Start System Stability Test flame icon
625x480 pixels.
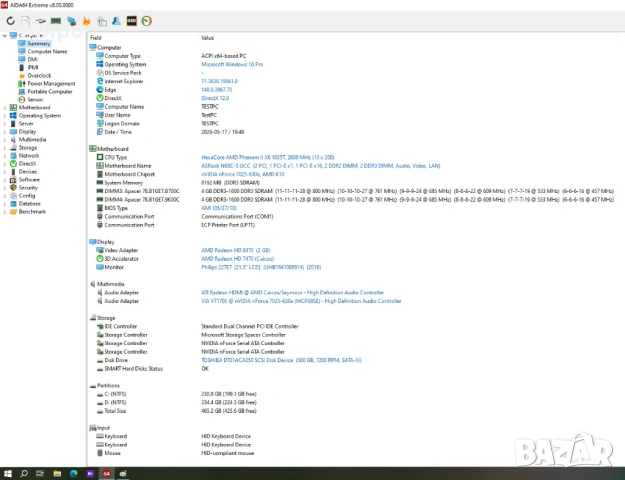[x=86, y=21]
